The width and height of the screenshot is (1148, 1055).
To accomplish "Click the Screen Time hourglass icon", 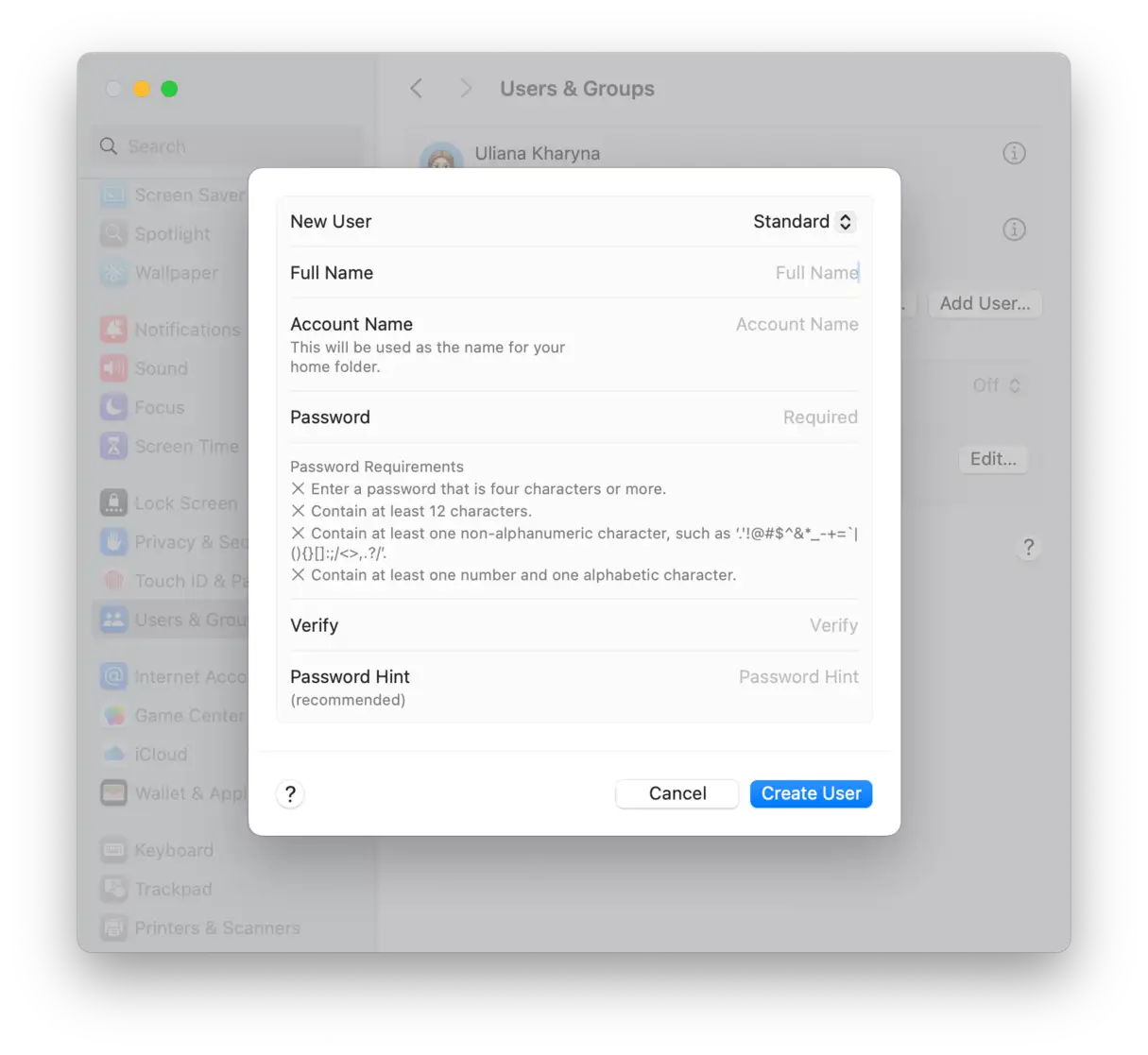I will tap(114, 446).
